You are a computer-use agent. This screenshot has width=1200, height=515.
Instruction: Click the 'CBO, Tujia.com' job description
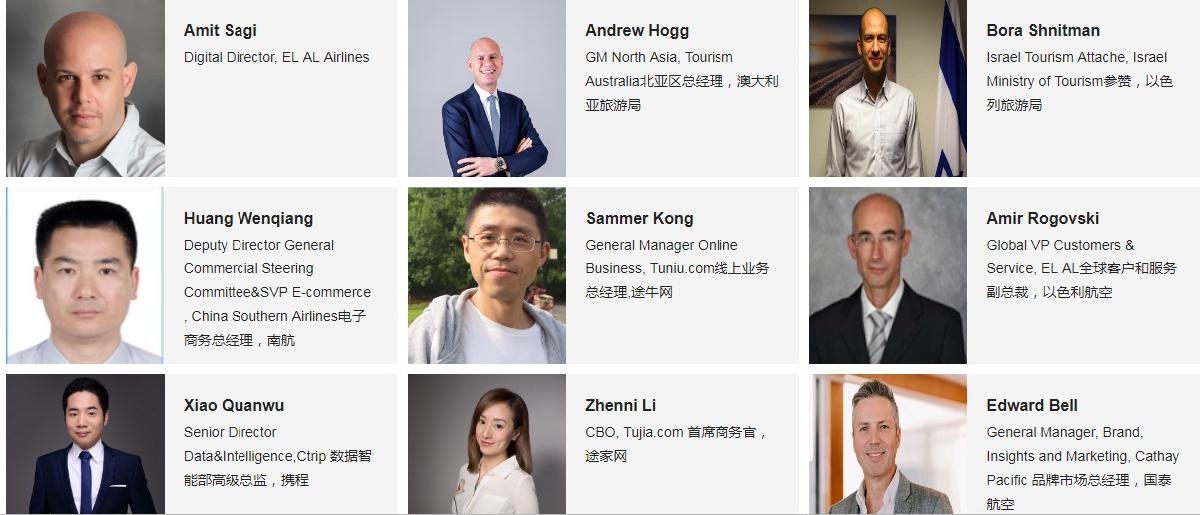pyautogui.click(x=676, y=444)
